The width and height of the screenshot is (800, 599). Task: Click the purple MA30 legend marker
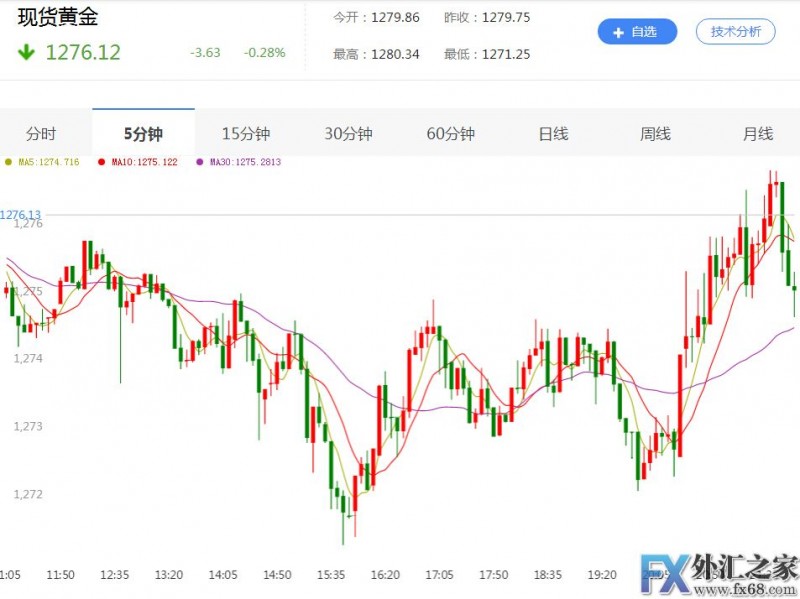(200, 161)
